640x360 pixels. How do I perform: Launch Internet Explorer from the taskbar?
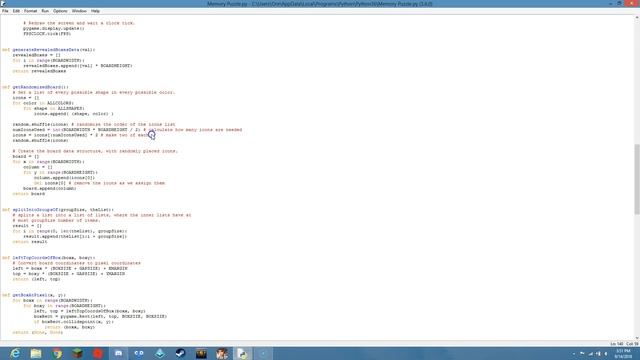[x=15, y=353]
